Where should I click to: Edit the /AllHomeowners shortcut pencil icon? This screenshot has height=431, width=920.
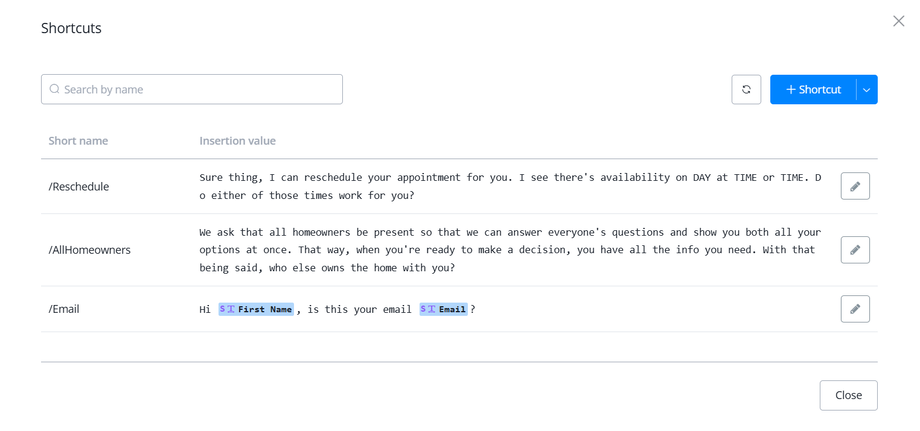pyautogui.click(x=855, y=250)
